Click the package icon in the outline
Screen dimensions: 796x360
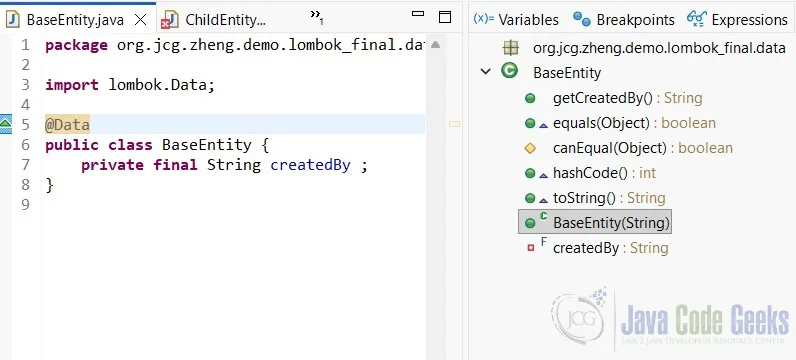[511, 48]
